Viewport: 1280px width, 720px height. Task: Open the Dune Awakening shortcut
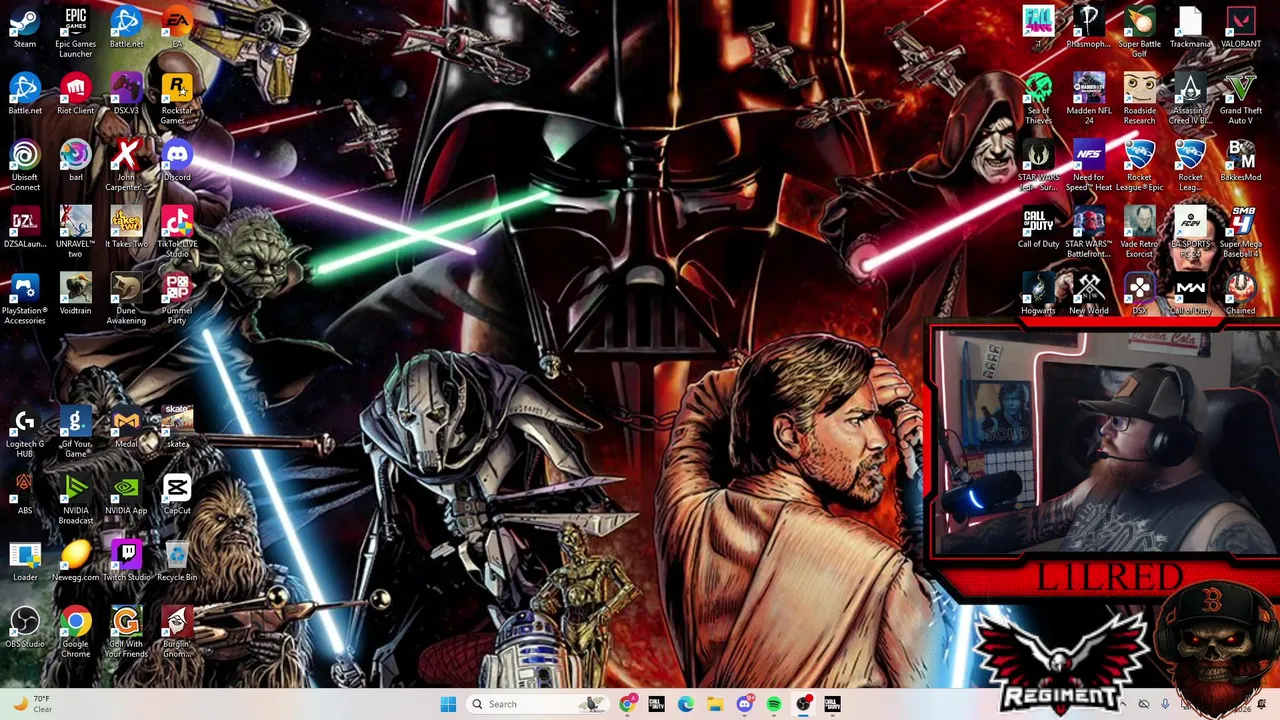tap(126, 300)
